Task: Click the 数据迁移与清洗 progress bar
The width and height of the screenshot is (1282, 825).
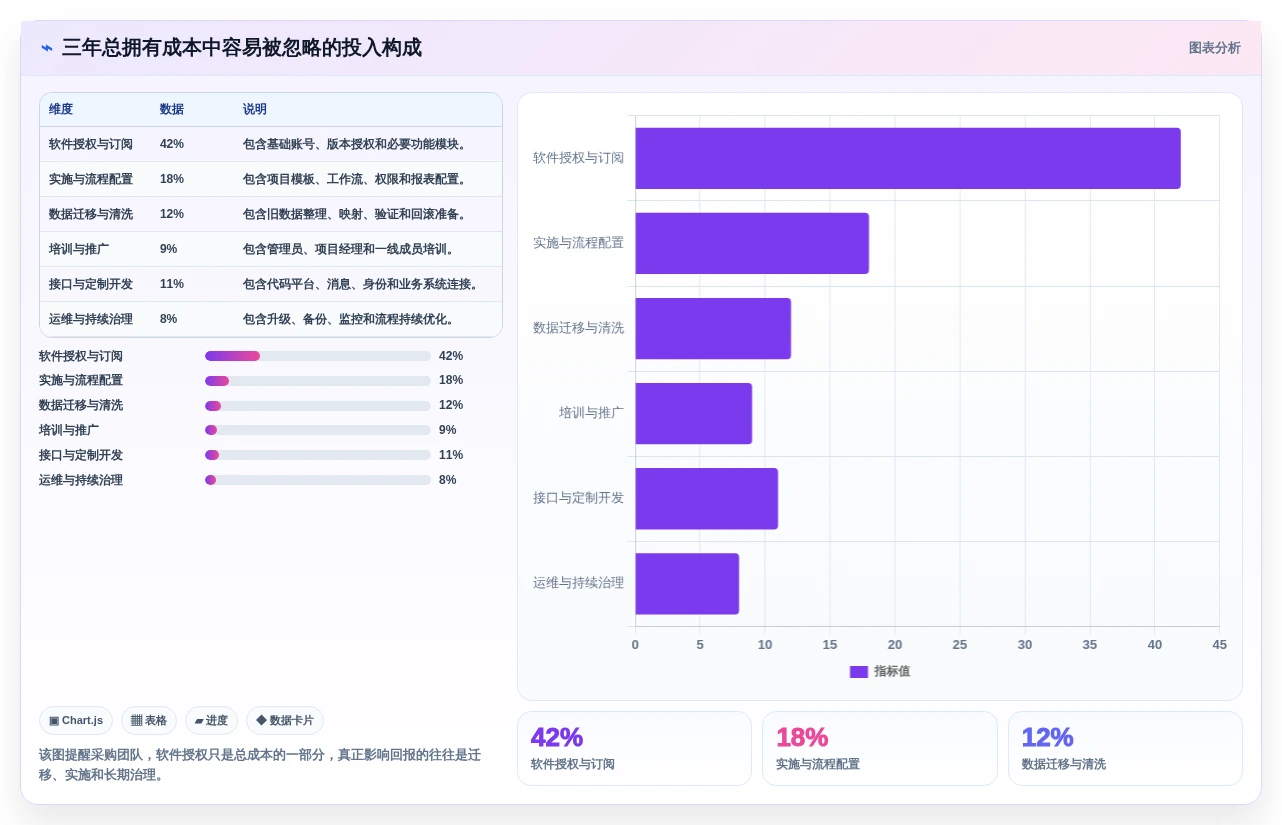Action: tap(318, 406)
